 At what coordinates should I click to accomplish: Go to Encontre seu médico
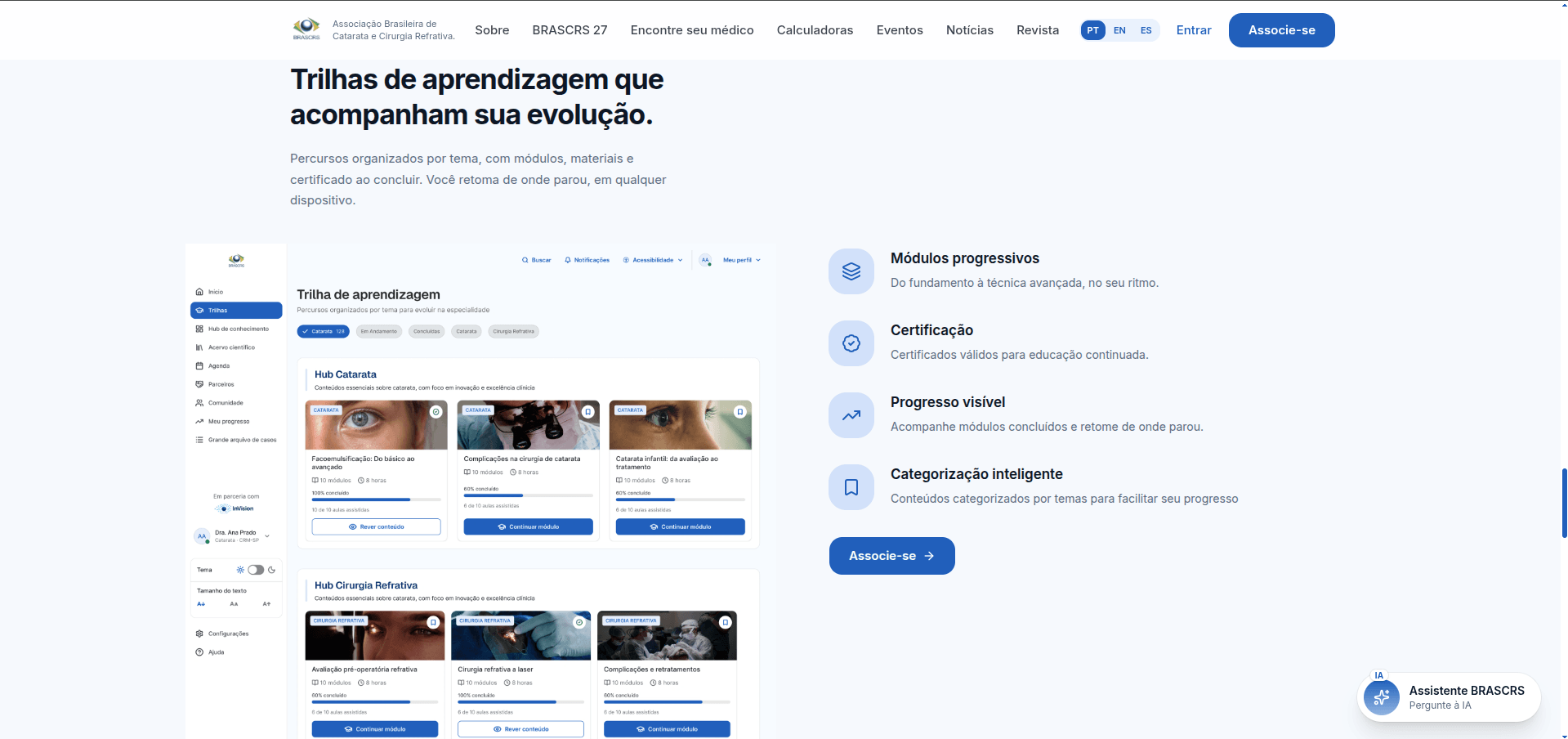point(692,30)
